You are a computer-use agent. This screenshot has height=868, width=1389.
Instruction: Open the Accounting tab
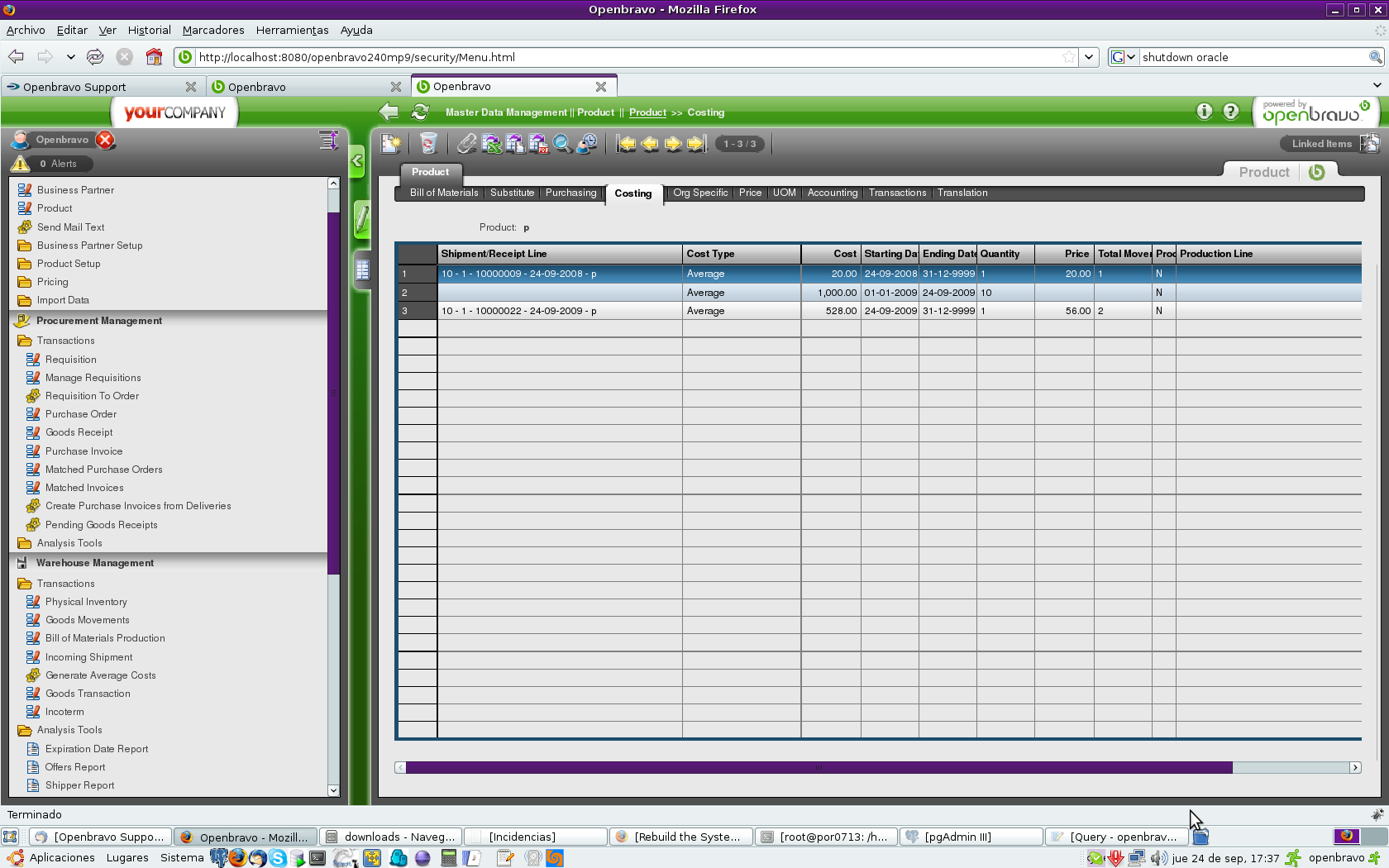[x=832, y=193]
